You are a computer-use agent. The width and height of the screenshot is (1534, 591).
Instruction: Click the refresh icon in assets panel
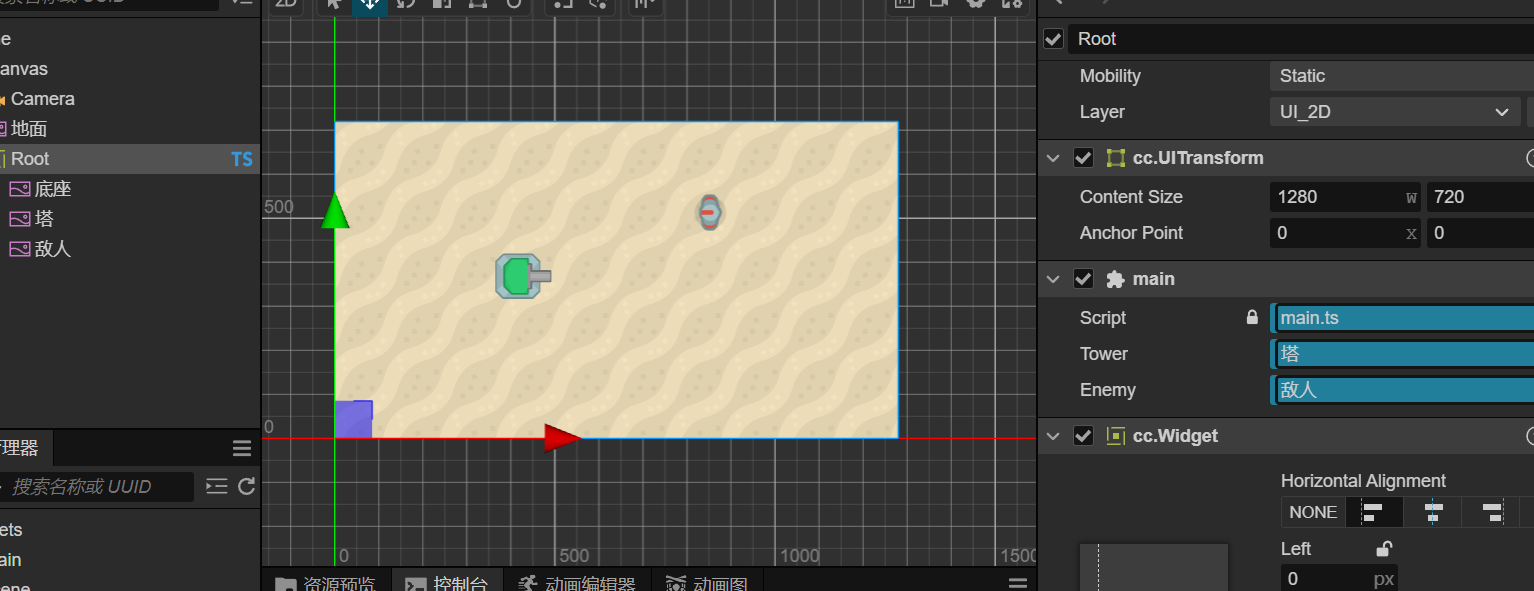[x=247, y=487]
